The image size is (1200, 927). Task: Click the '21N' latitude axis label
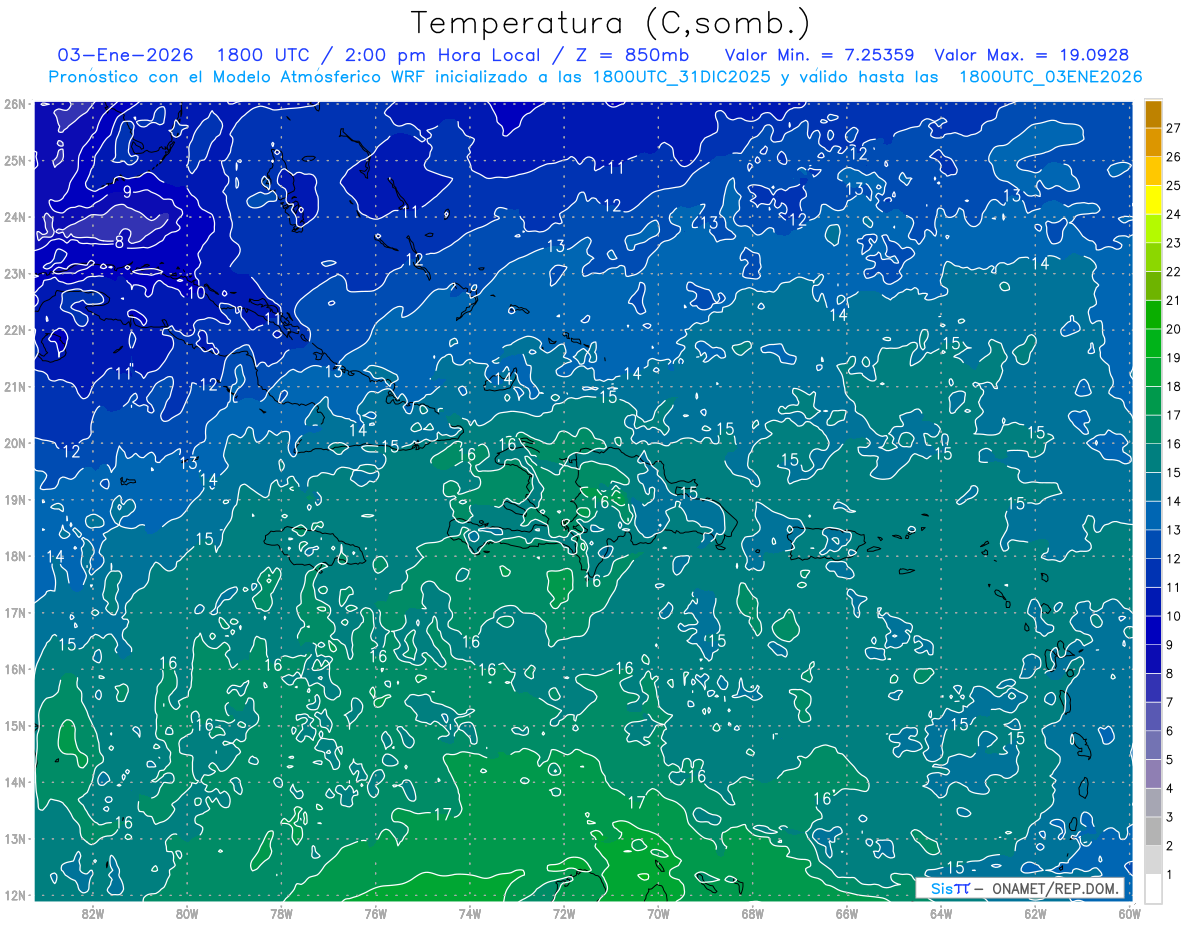pyautogui.click(x=14, y=386)
